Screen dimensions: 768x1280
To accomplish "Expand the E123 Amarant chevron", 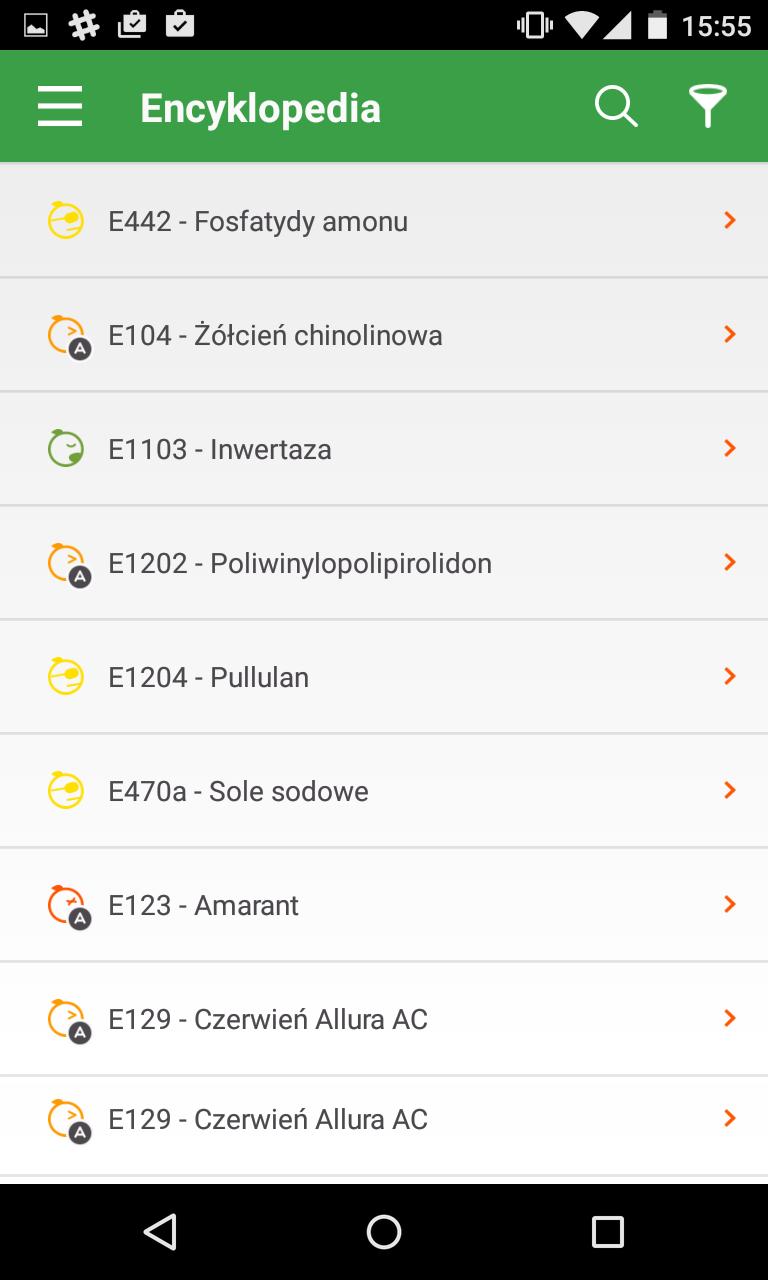I will tap(730, 904).
